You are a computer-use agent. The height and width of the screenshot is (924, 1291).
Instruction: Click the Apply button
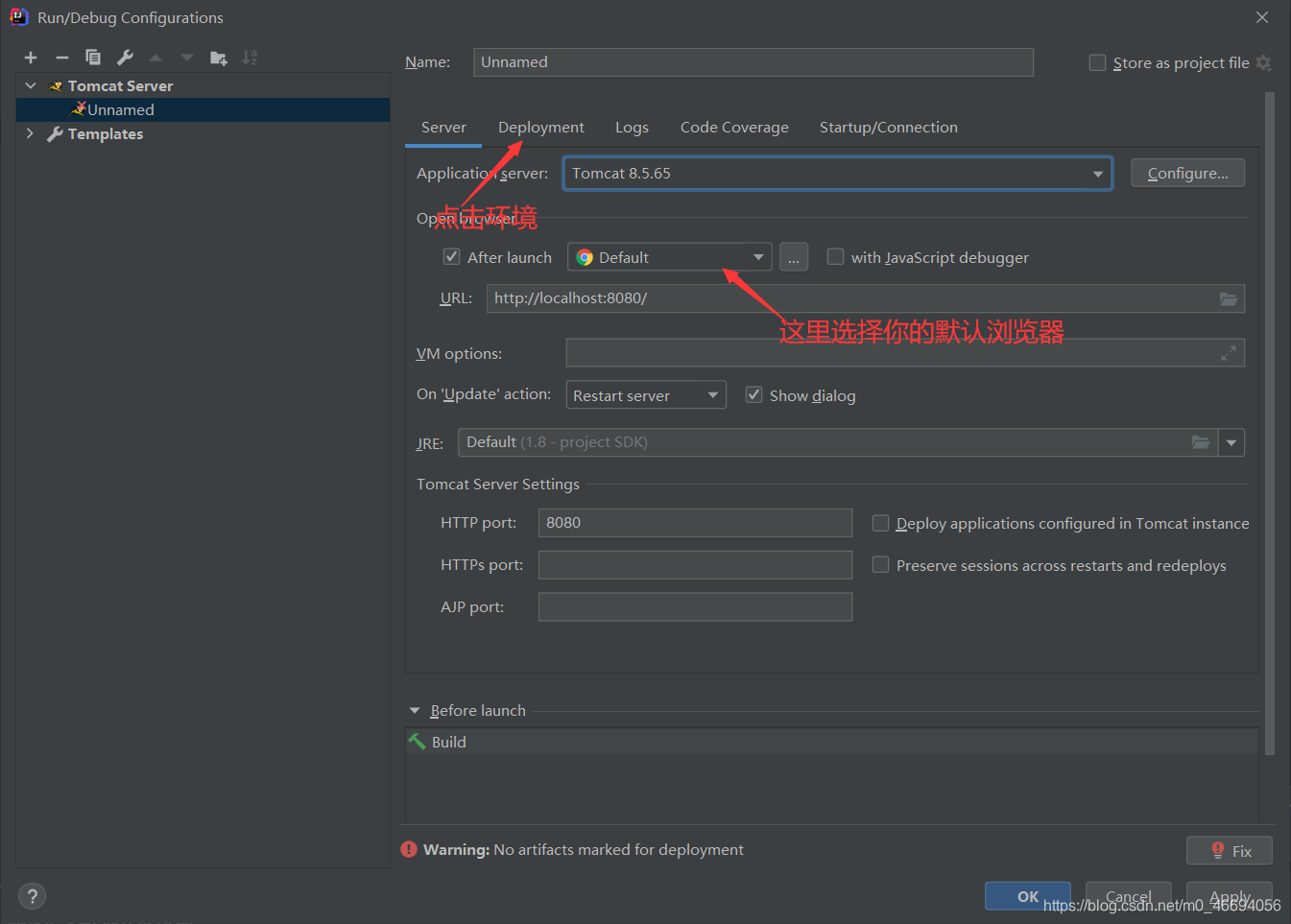(x=1230, y=896)
